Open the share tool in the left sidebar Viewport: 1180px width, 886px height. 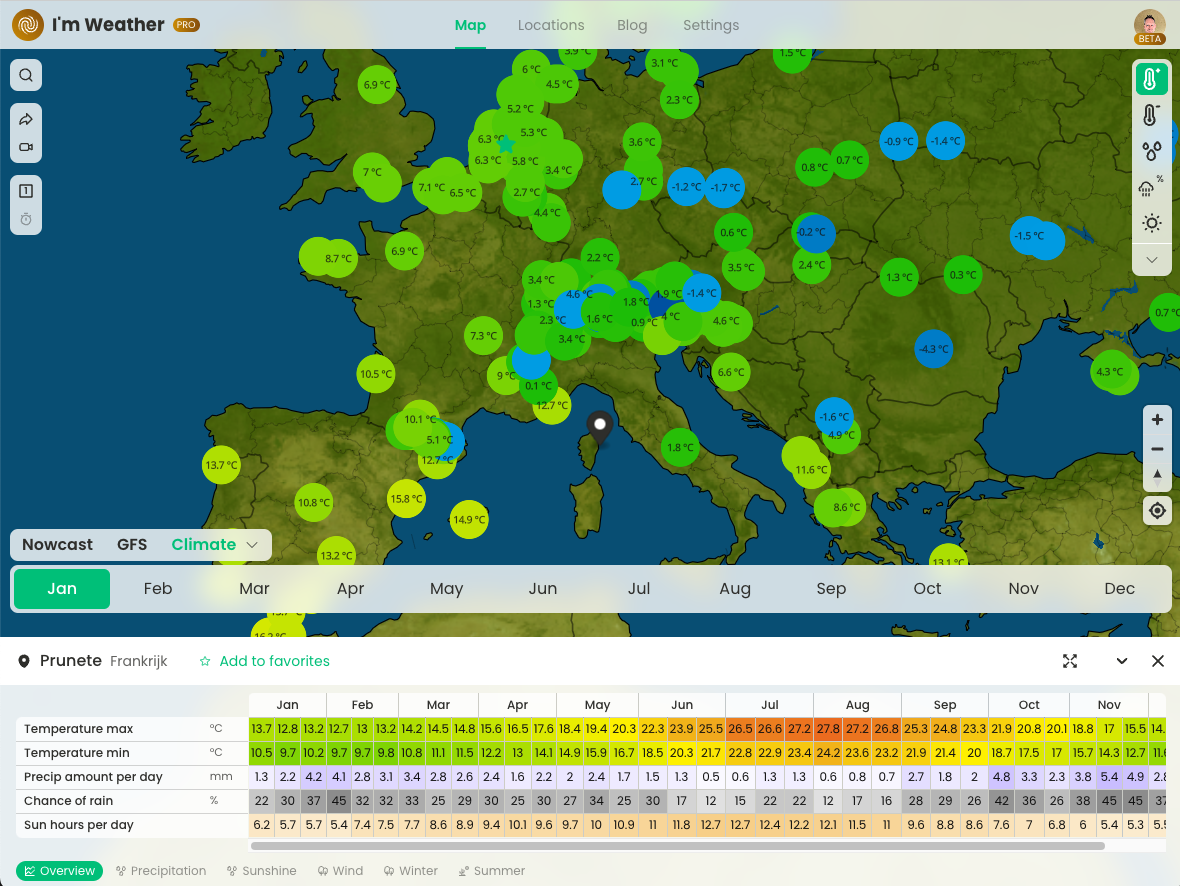point(25,118)
